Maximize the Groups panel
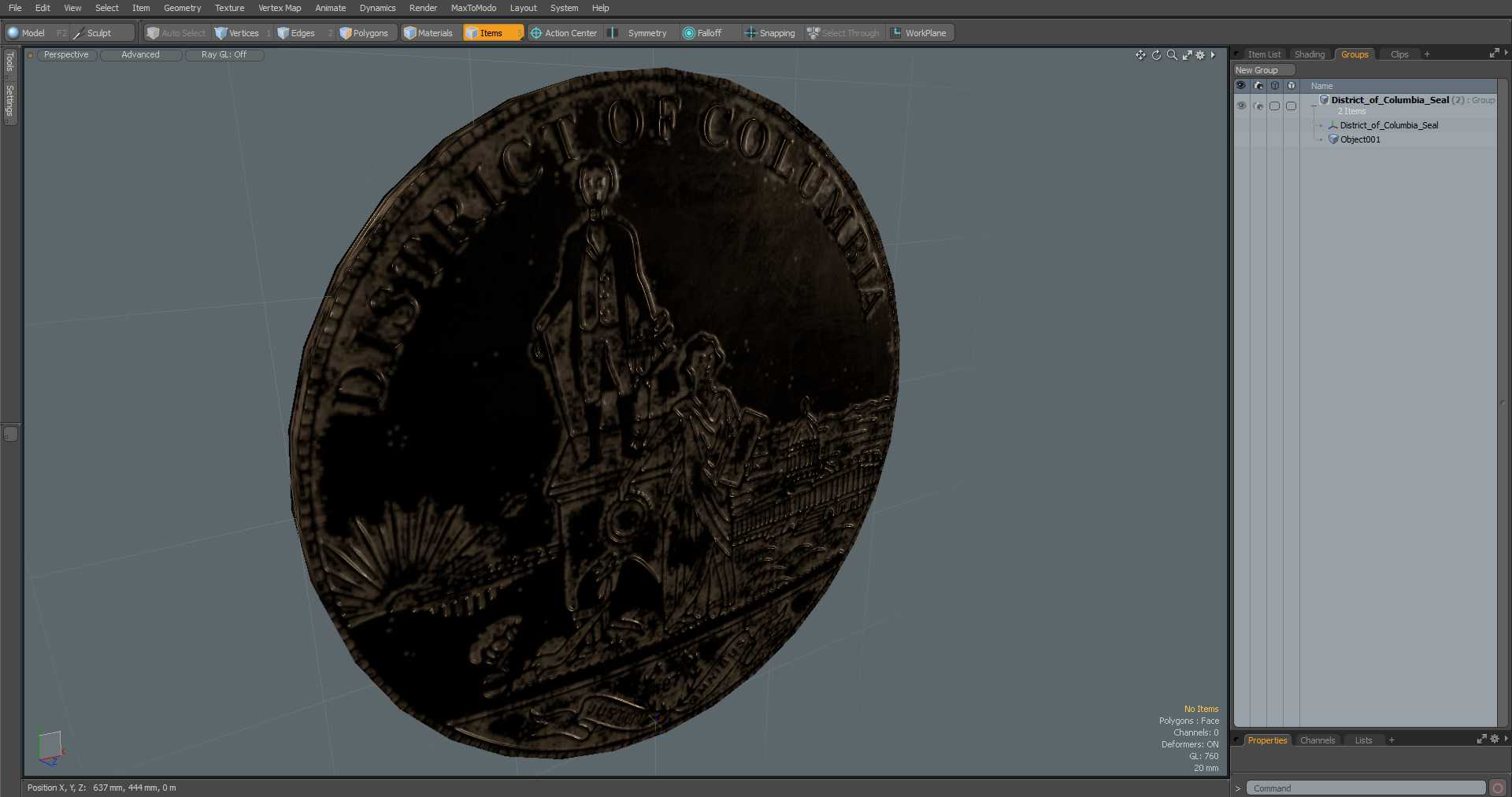The width and height of the screenshot is (1512, 797). point(1494,53)
